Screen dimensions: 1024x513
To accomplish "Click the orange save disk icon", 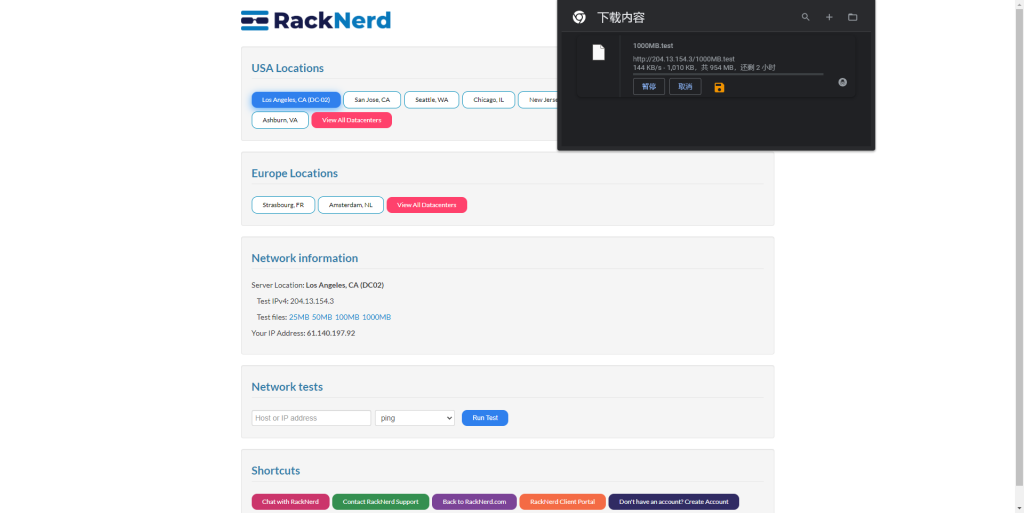I will click(719, 87).
